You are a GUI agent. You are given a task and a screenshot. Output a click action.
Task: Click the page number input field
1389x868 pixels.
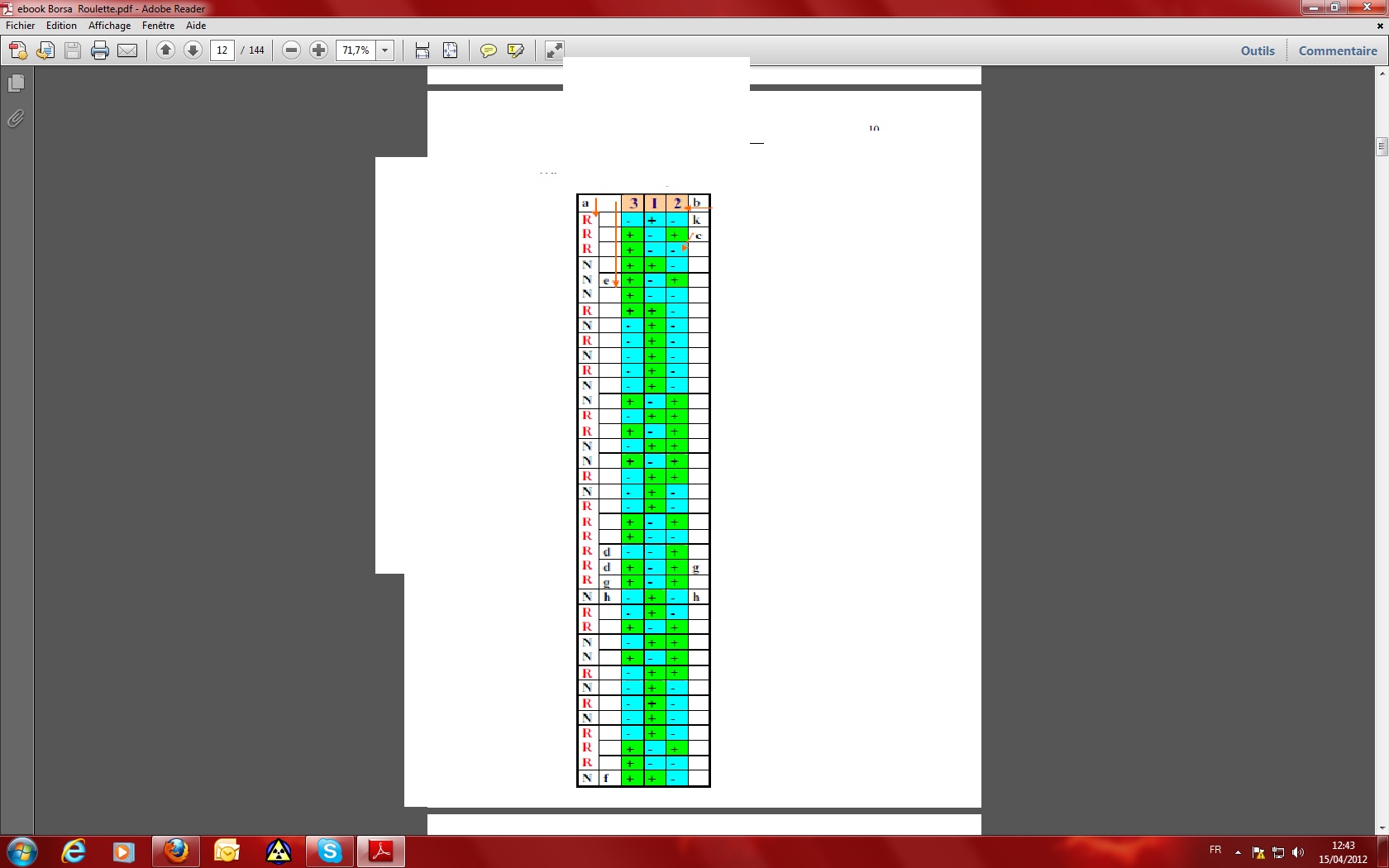(222, 50)
